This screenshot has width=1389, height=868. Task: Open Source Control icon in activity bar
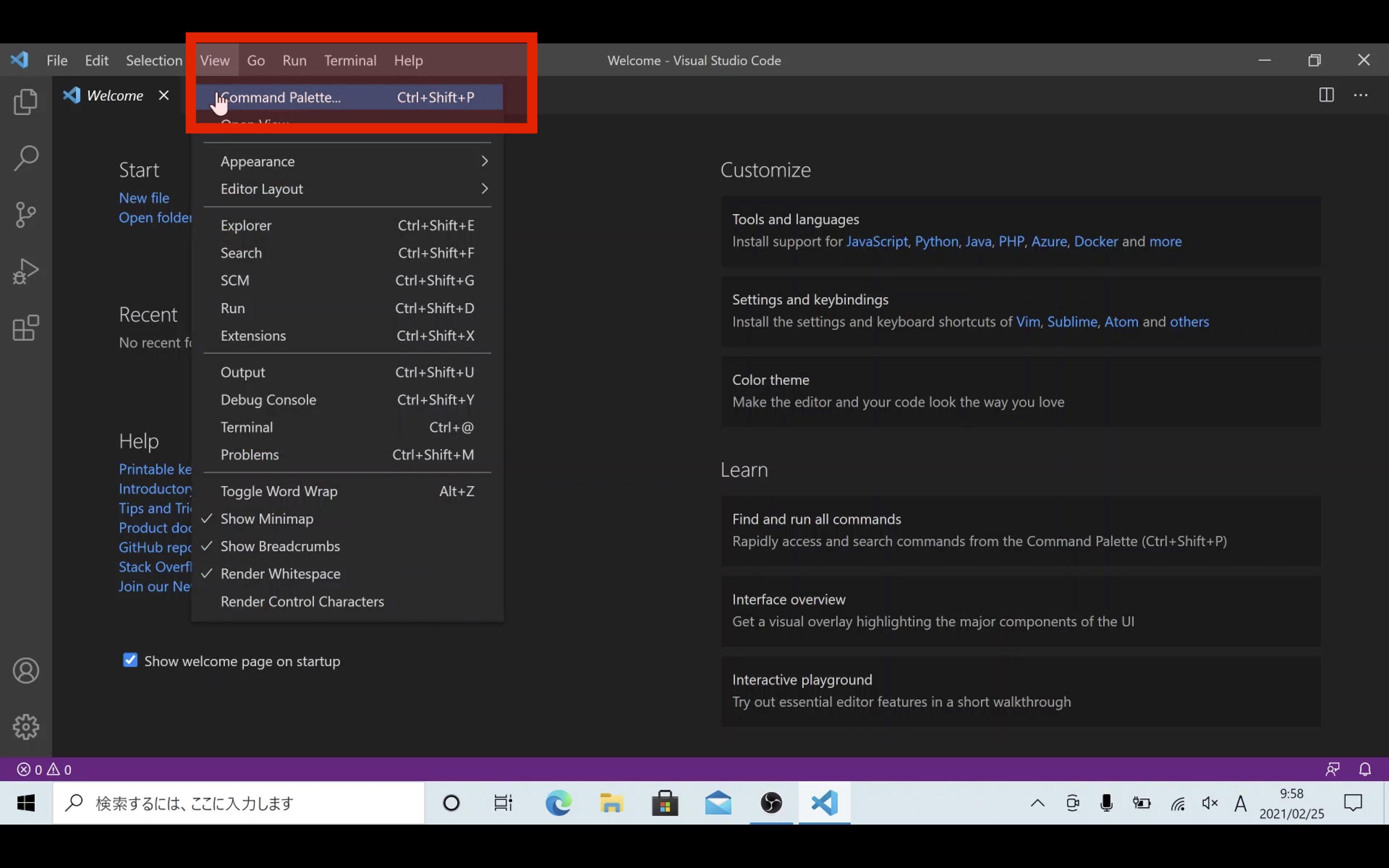coord(26,215)
